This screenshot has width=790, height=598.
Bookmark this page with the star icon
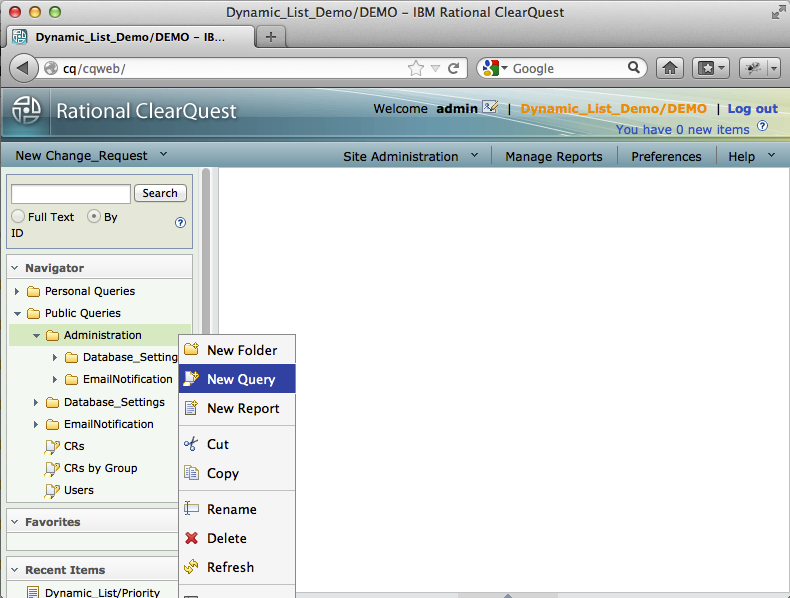(416, 68)
